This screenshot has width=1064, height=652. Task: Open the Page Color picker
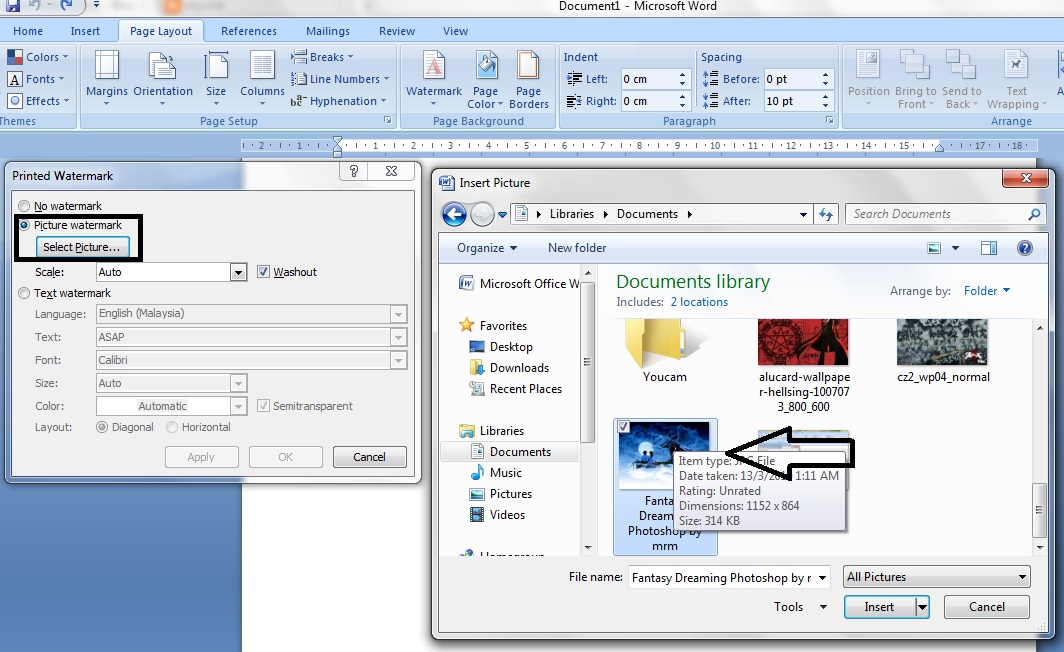(485, 80)
